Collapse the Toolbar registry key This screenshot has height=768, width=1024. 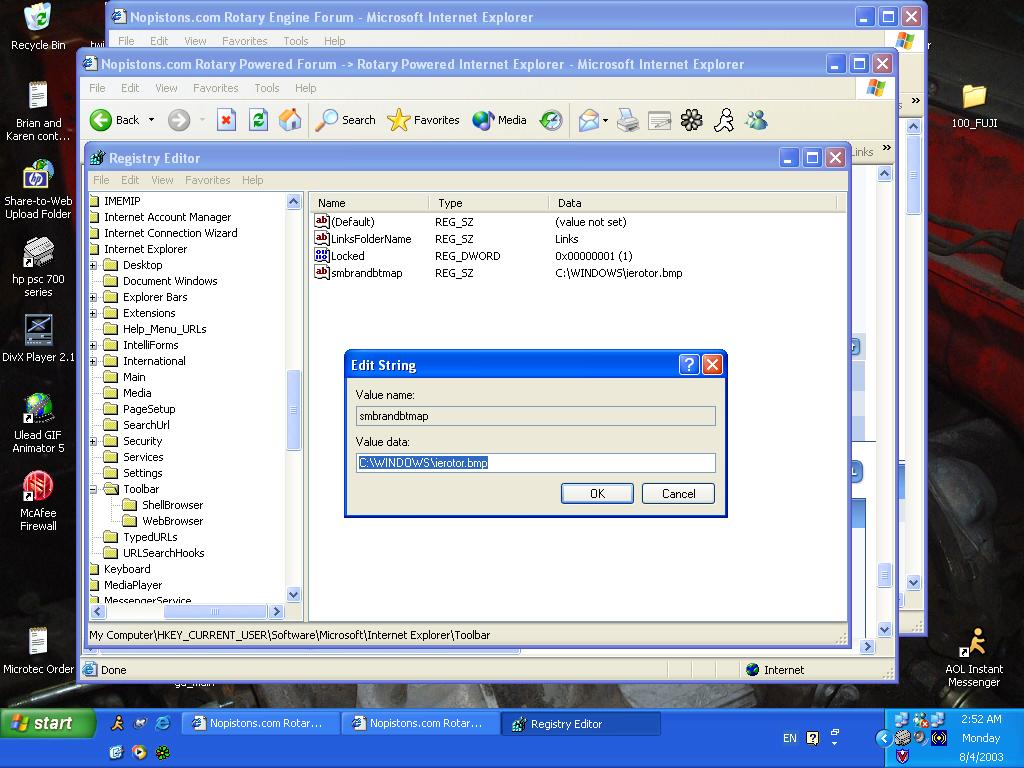click(93, 489)
